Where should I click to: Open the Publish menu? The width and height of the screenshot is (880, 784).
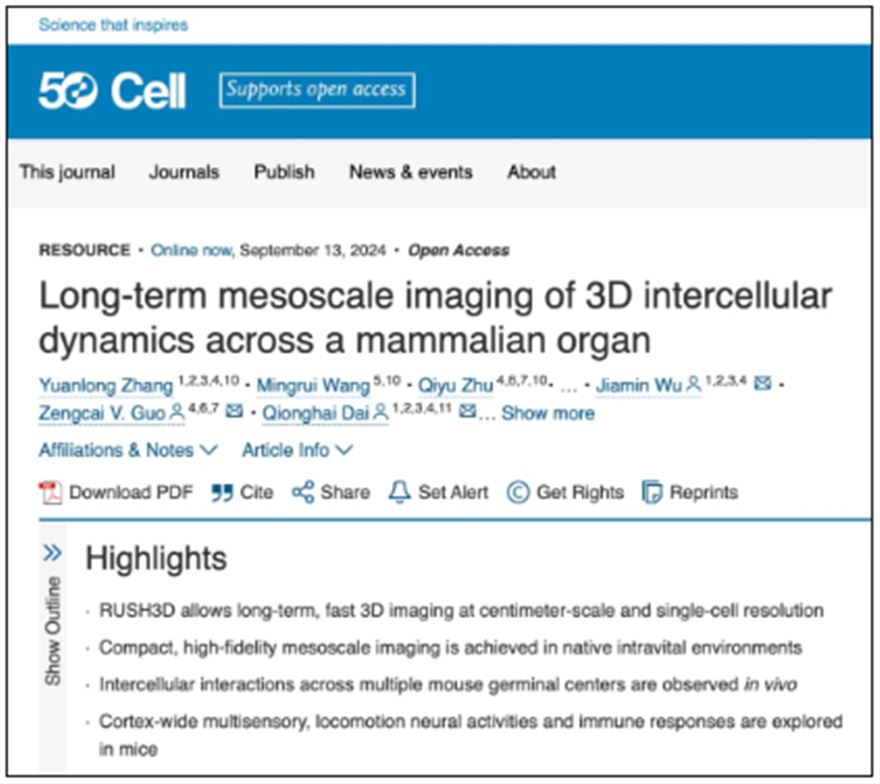(x=284, y=172)
